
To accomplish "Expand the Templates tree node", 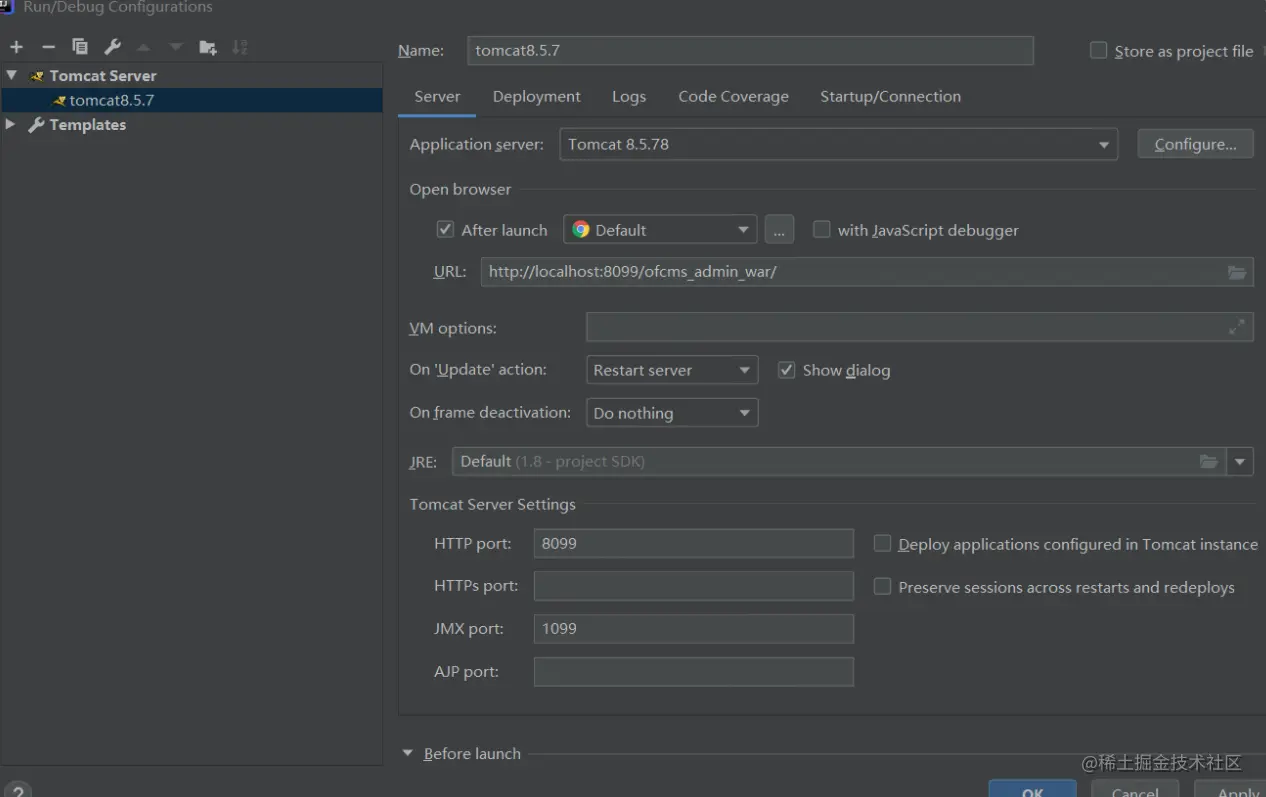I will (11, 124).
